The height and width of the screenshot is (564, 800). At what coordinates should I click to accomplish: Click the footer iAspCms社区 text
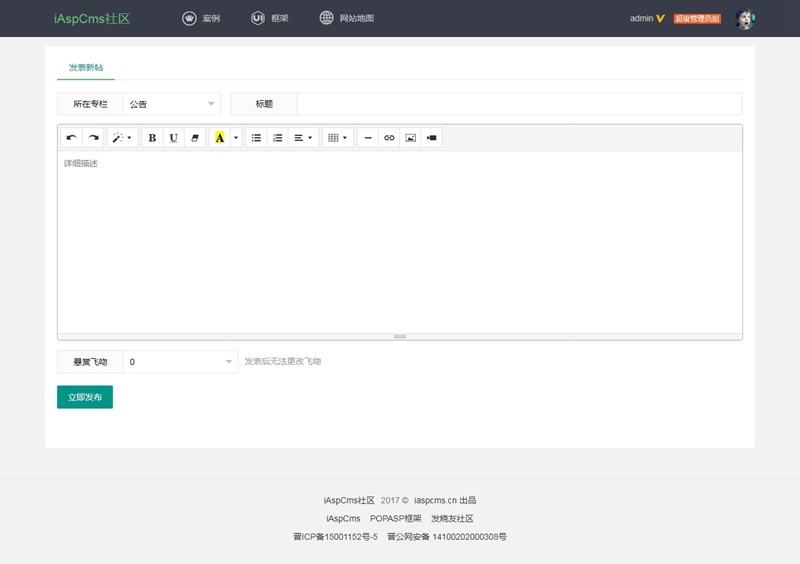tap(349, 500)
